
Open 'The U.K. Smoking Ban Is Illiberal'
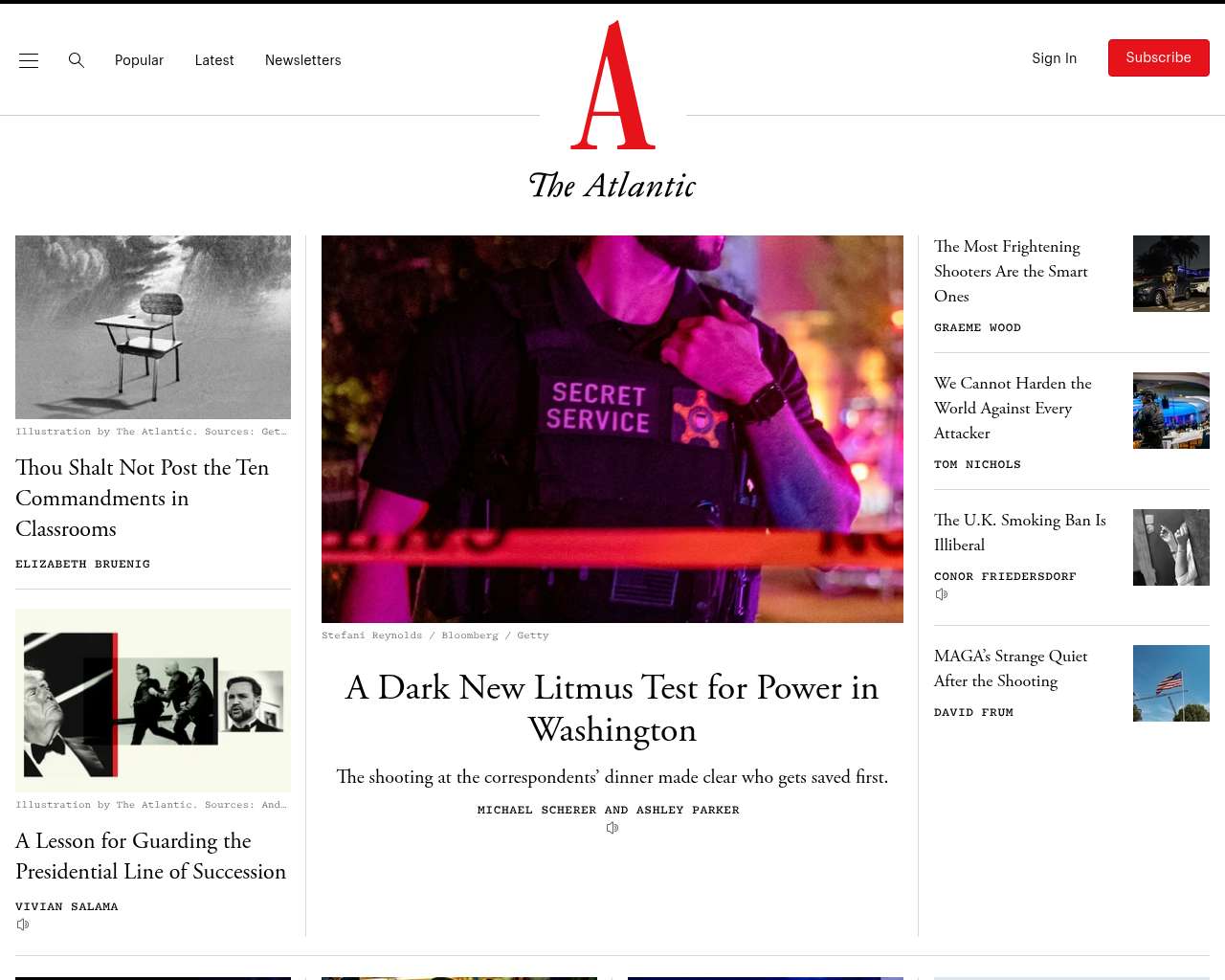tap(1020, 532)
